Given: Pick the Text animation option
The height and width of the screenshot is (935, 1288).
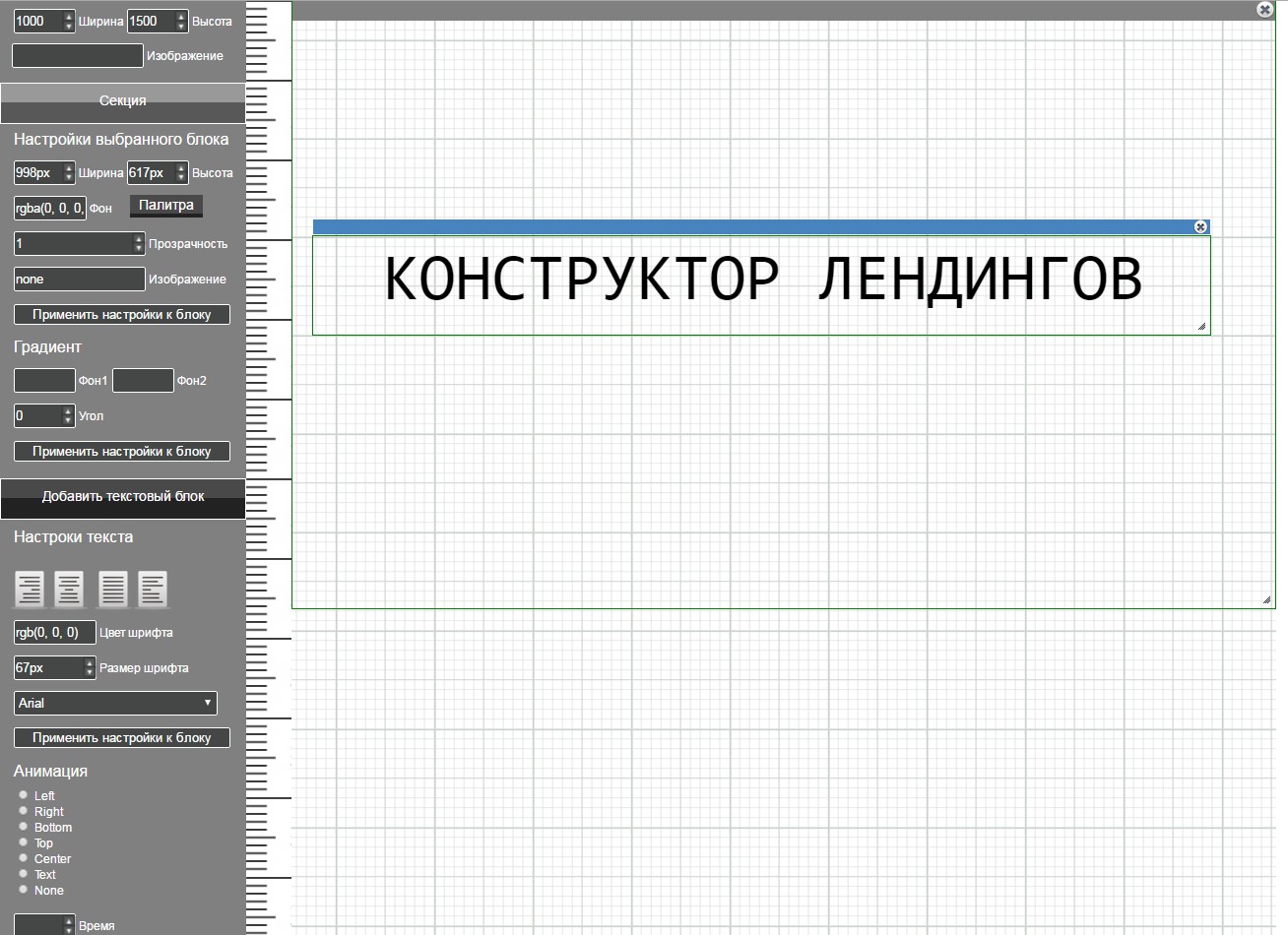Looking at the screenshot, I should tap(23, 873).
